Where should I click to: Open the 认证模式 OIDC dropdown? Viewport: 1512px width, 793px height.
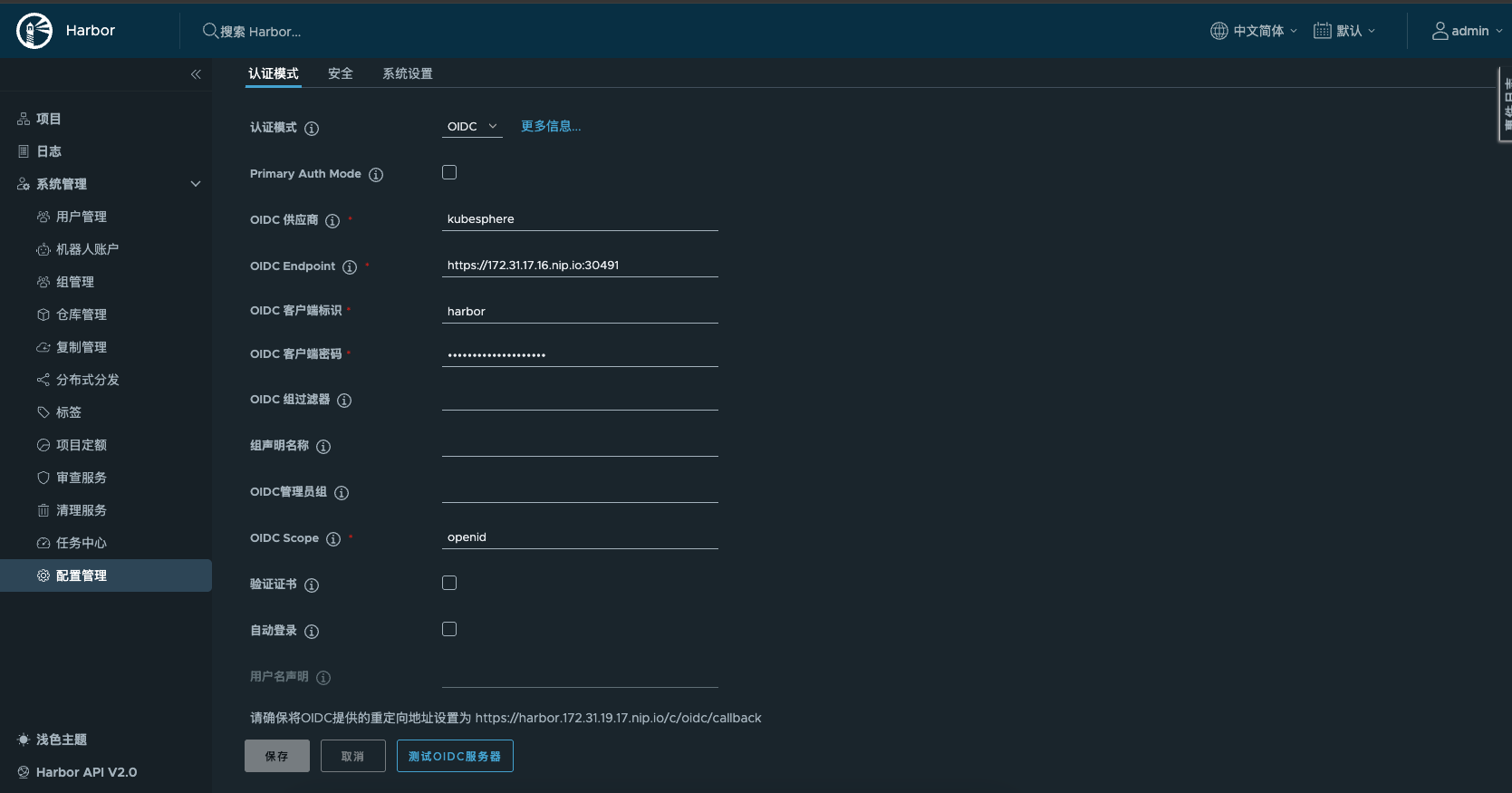(472, 127)
